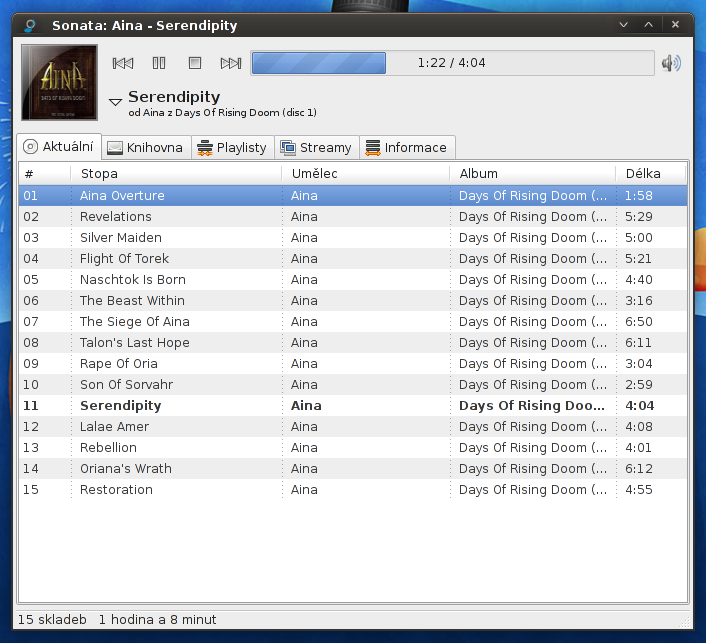Sort by the Délka column header
The width and height of the screenshot is (706, 643).
pos(651,173)
